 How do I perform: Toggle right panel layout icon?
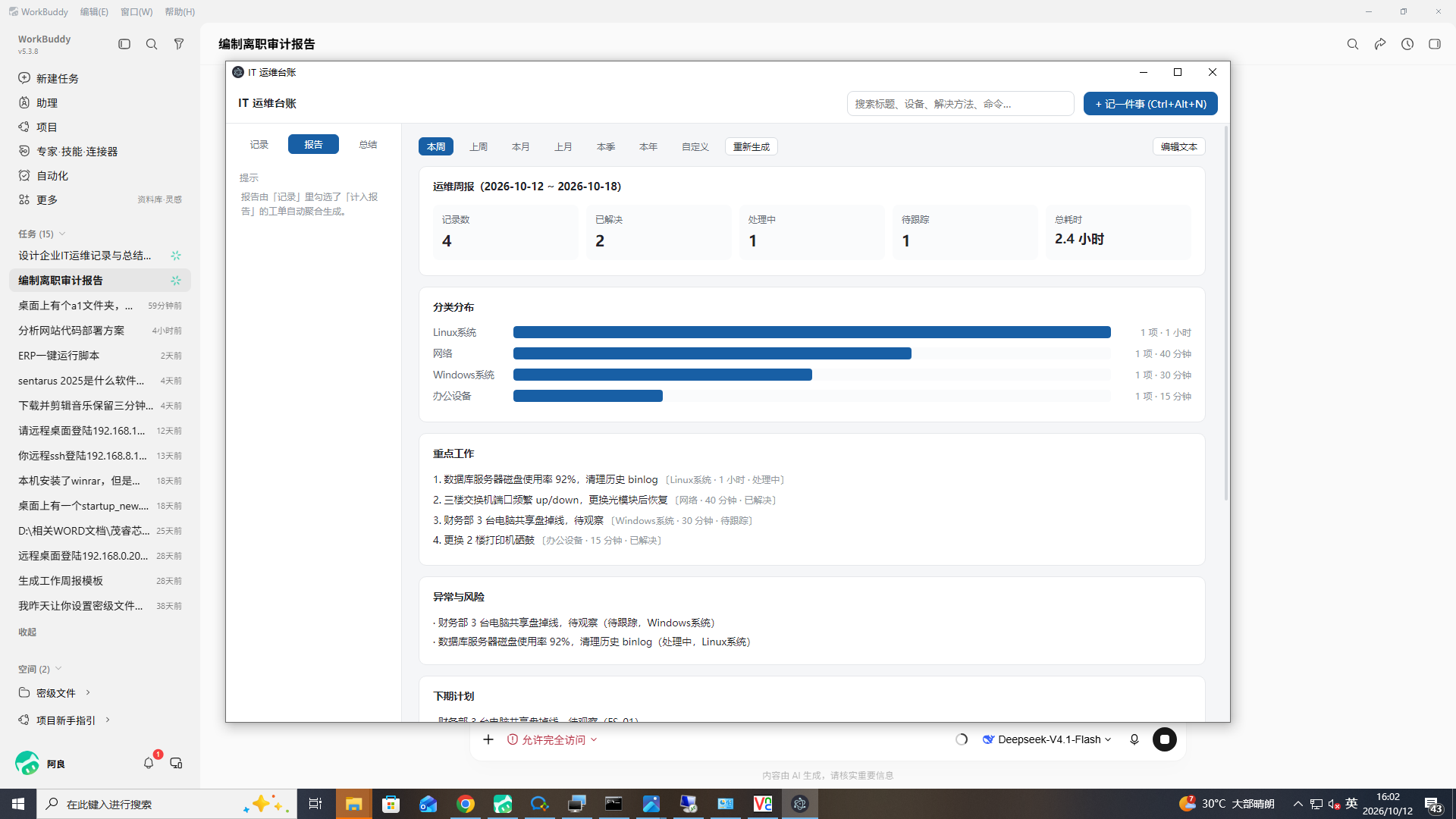[x=1435, y=44]
